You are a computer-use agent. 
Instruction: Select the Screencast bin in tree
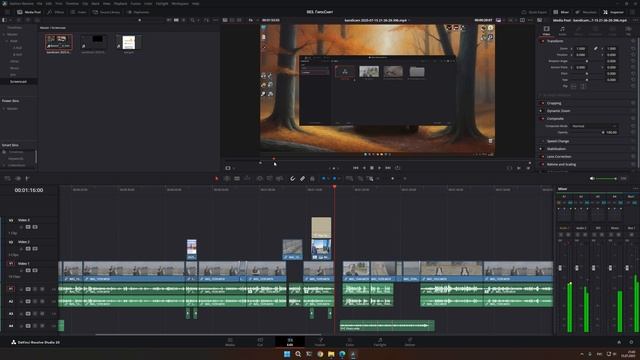(18, 82)
